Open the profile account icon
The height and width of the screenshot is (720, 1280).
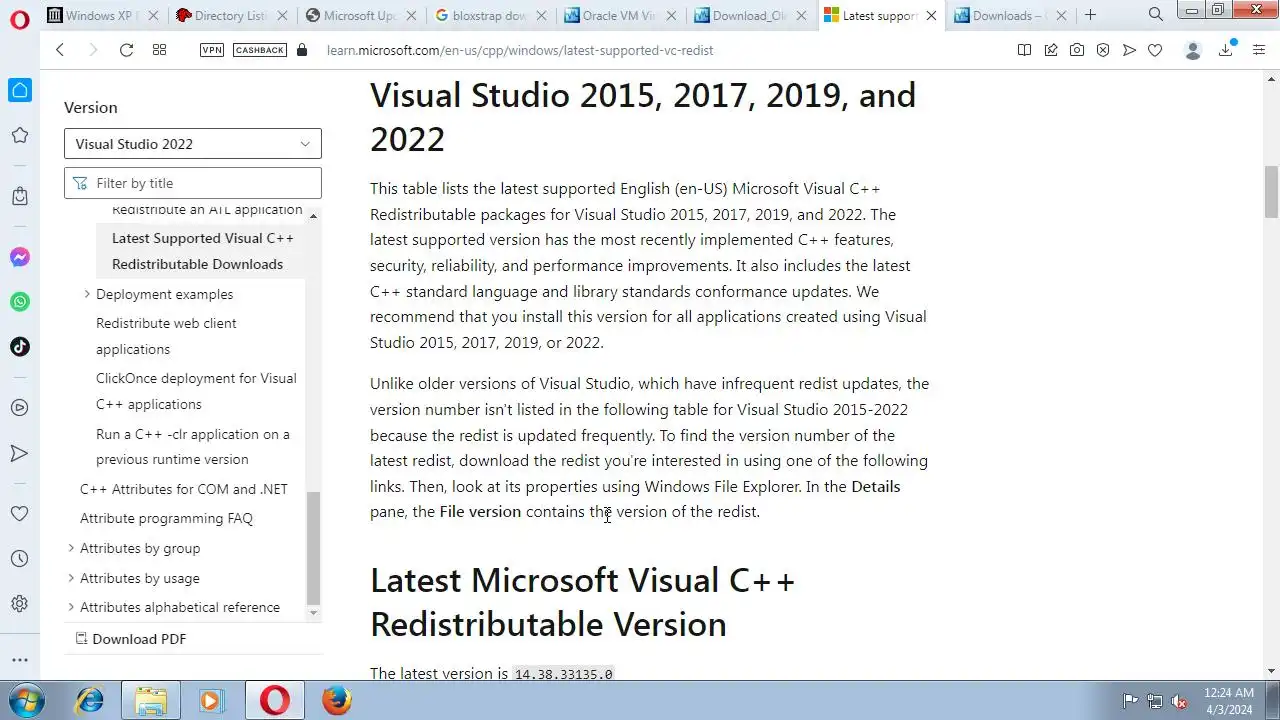(1192, 50)
